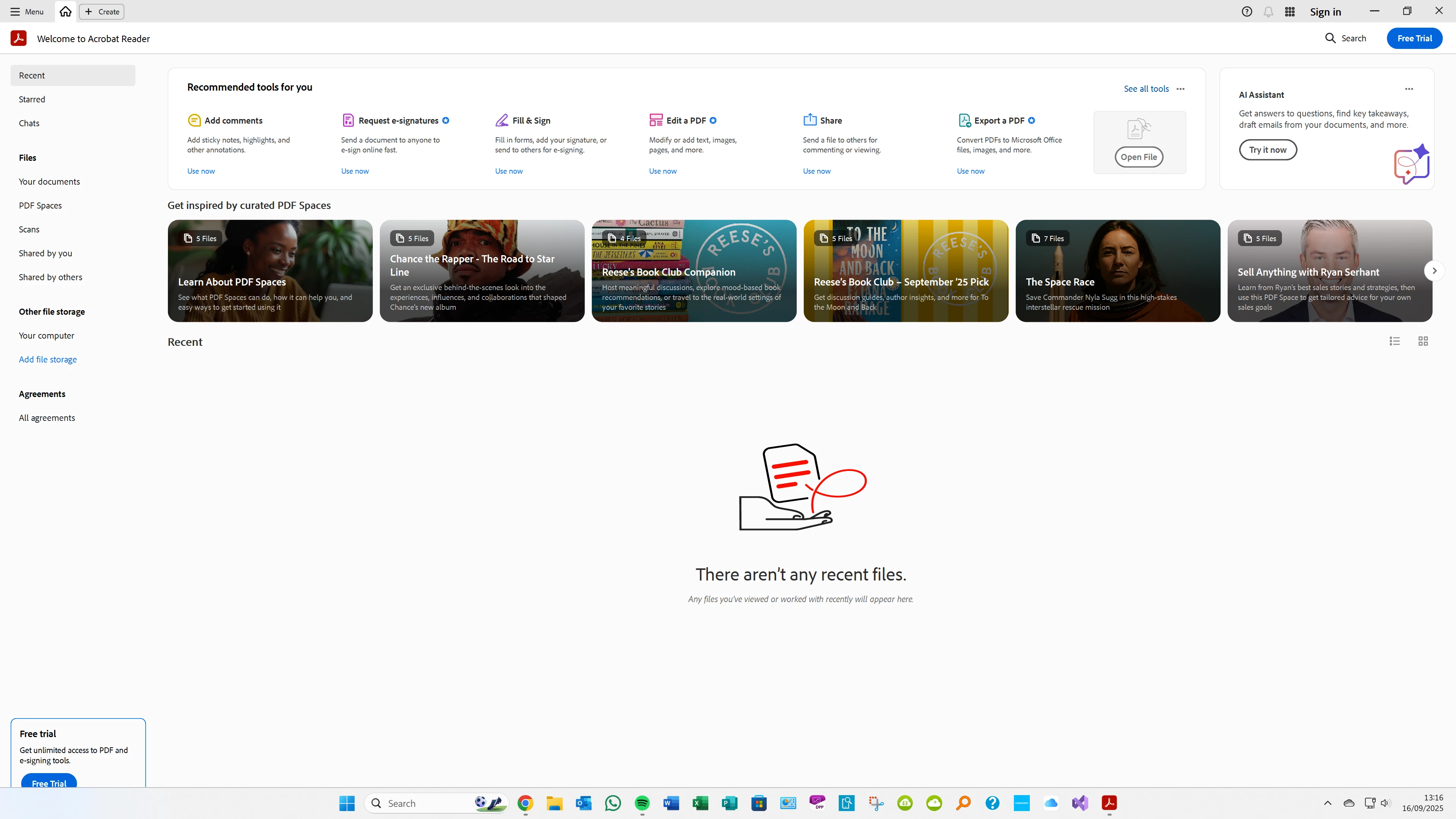Screen dimensions: 1456x819
Task: Open AI Assistant card more options
Action: click(x=1409, y=89)
